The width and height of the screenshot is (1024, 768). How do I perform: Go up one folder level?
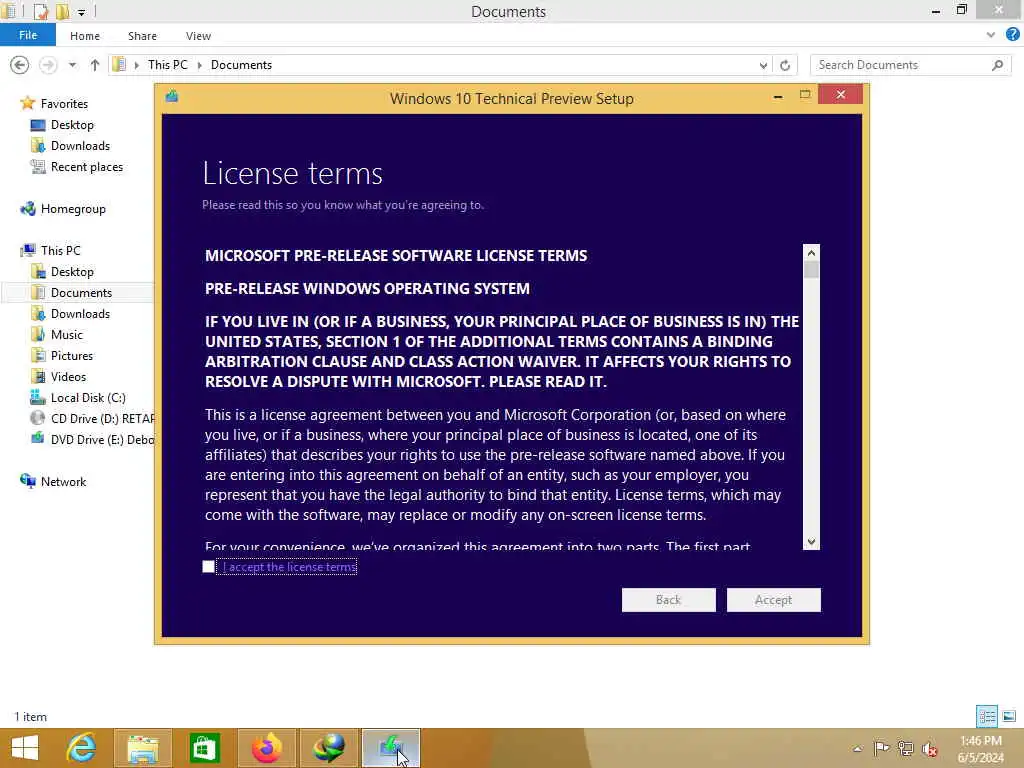point(95,65)
